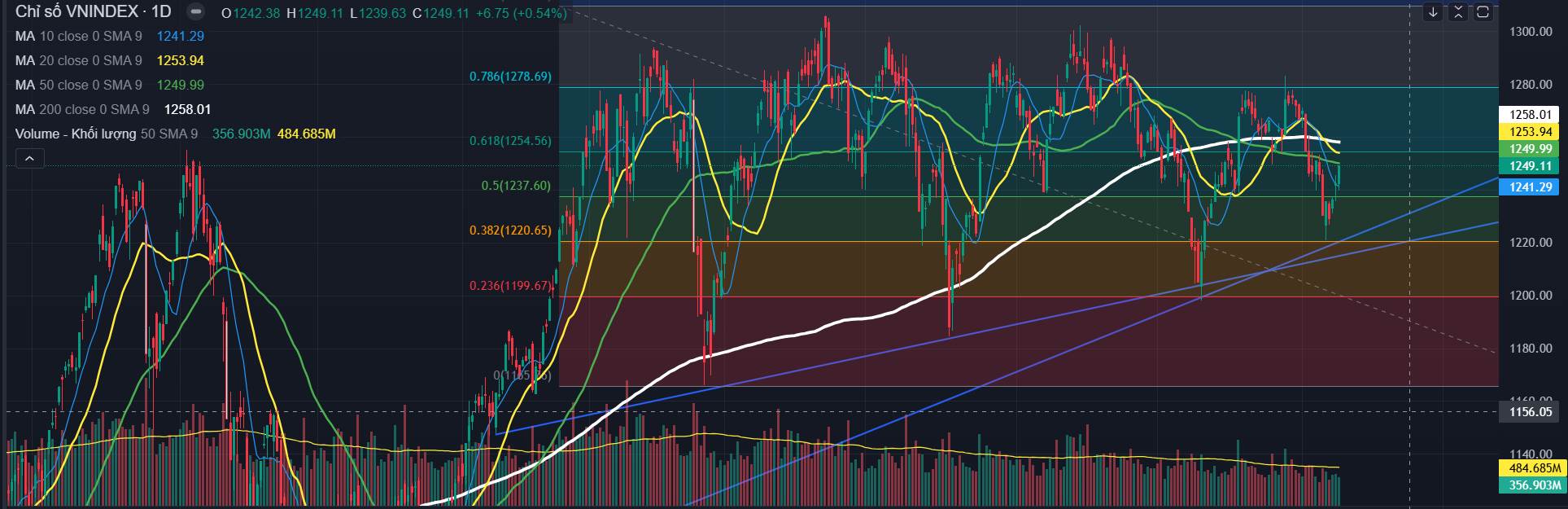Select Fibonacci level label 0.236(1199.67)
The height and width of the screenshot is (509, 1568).
[510, 286]
